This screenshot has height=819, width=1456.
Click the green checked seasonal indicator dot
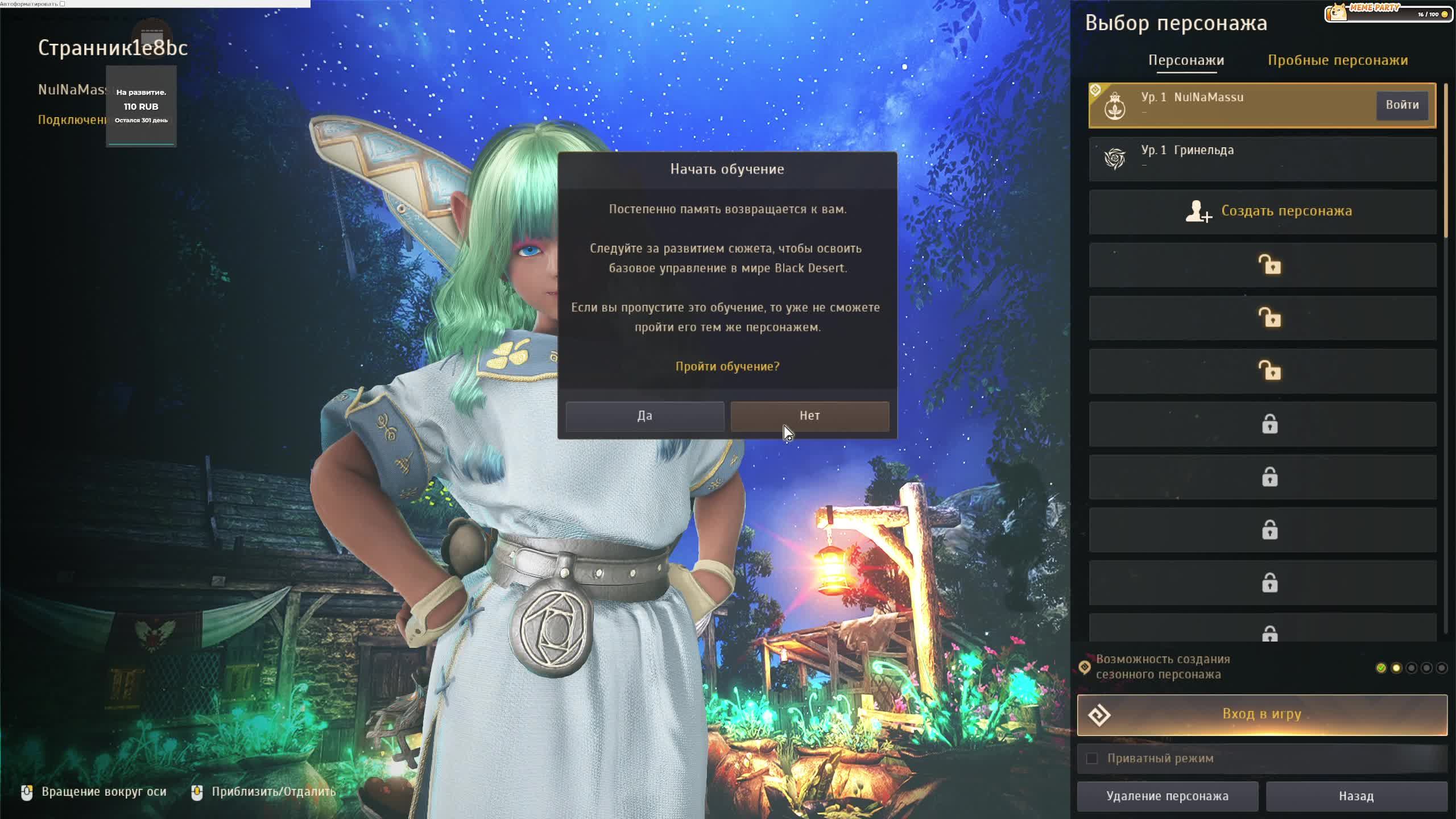[1381, 668]
